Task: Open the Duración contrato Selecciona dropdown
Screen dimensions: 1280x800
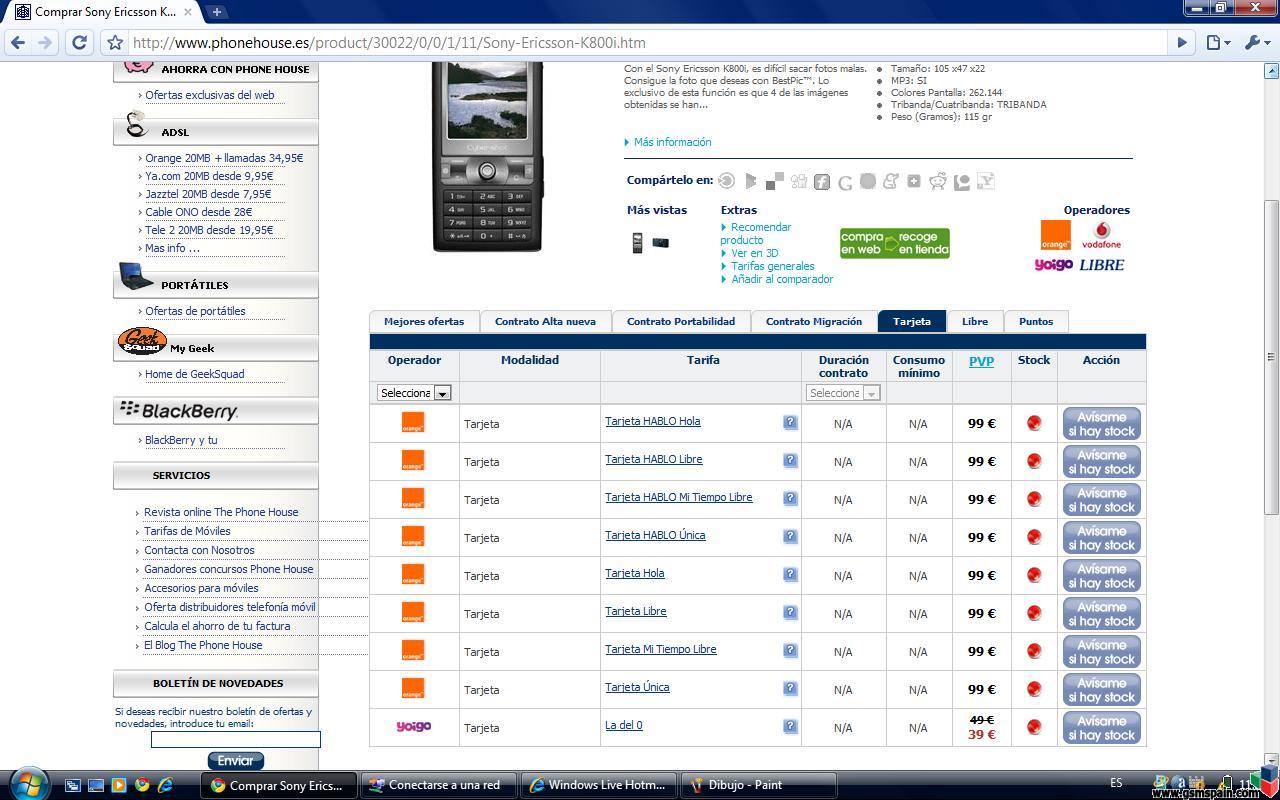Action: pyautogui.click(x=843, y=393)
